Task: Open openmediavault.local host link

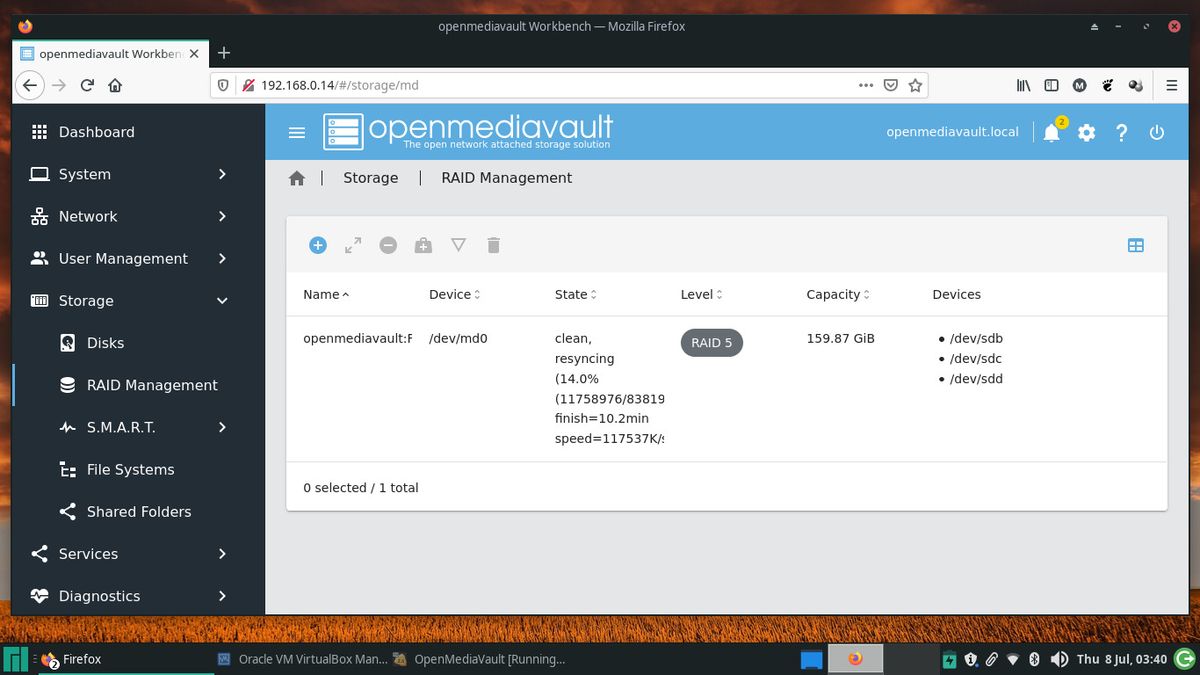Action: (952, 131)
